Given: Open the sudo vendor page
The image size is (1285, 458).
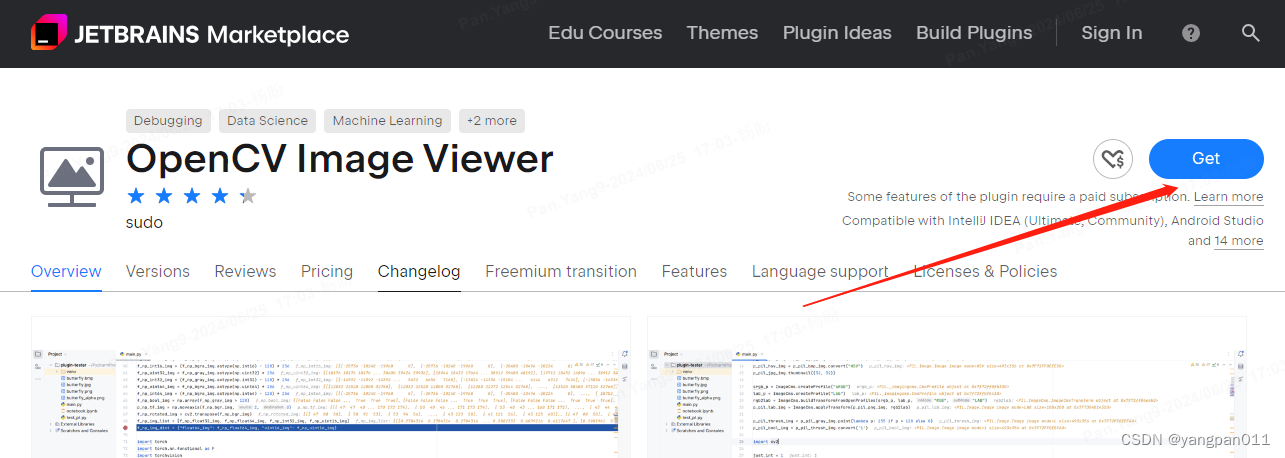Looking at the screenshot, I should [144, 222].
